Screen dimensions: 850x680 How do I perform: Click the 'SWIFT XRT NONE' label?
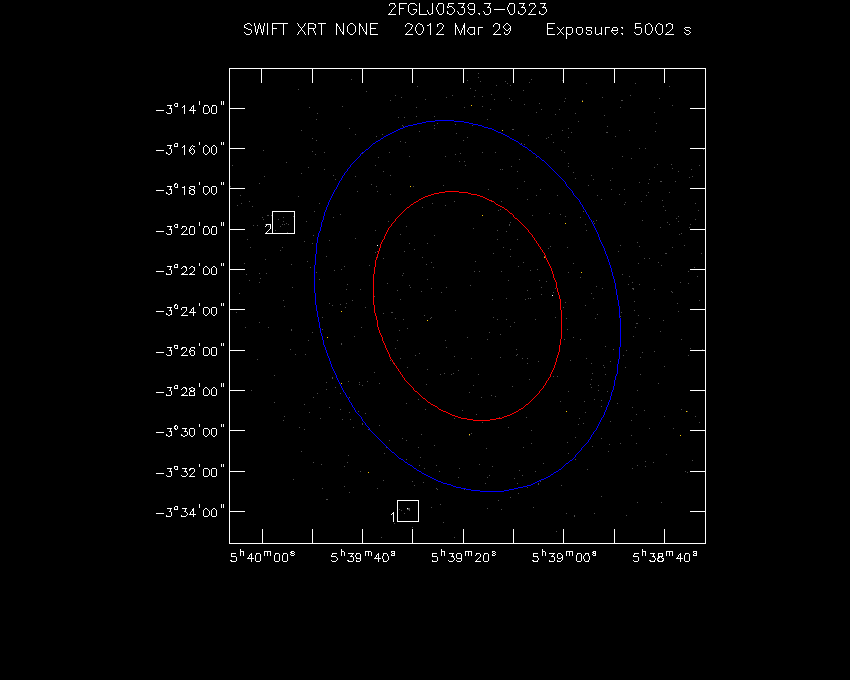pyautogui.click(x=311, y=29)
